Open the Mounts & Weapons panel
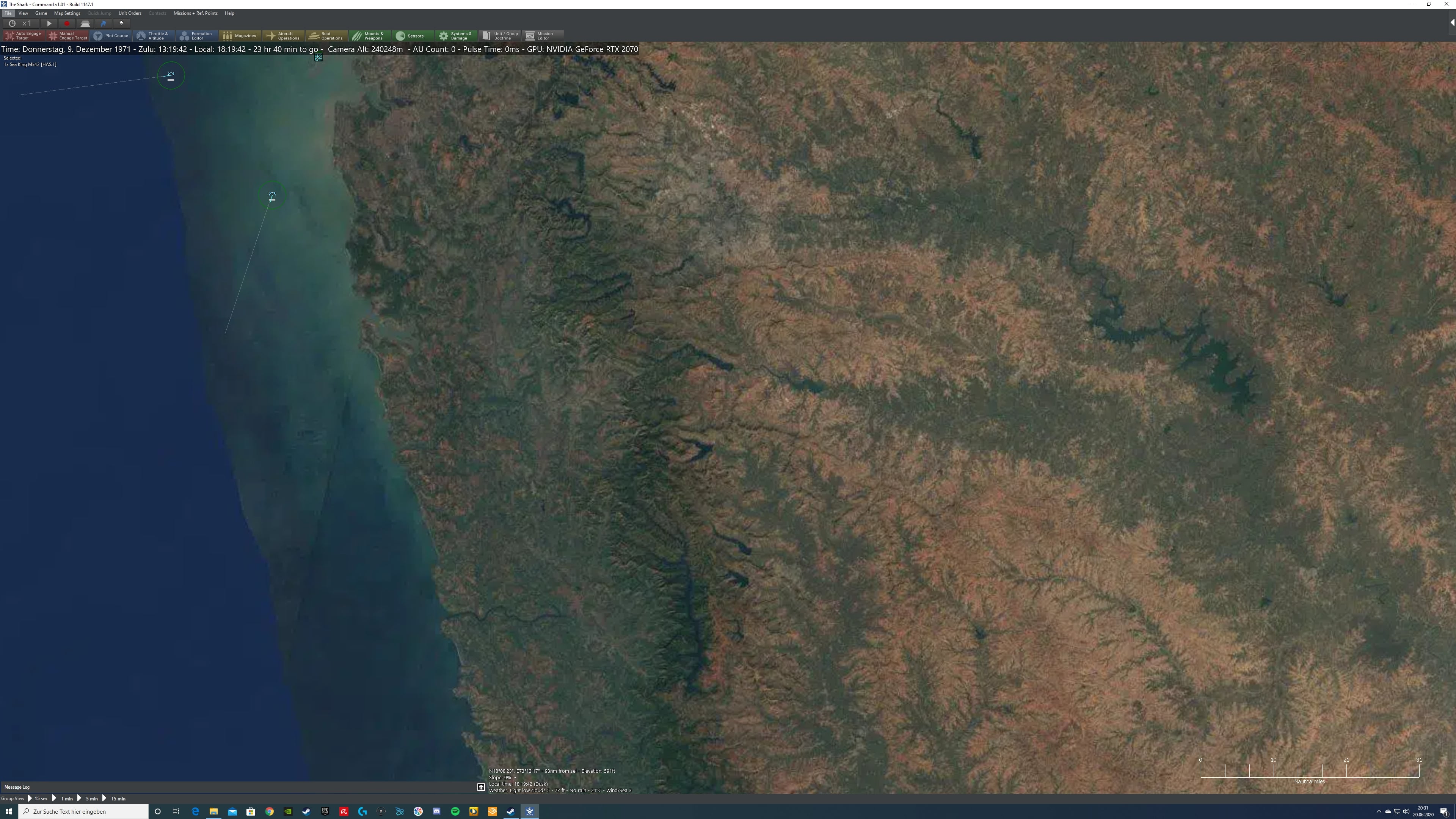Viewport: 1456px width, 819px height. click(370, 36)
